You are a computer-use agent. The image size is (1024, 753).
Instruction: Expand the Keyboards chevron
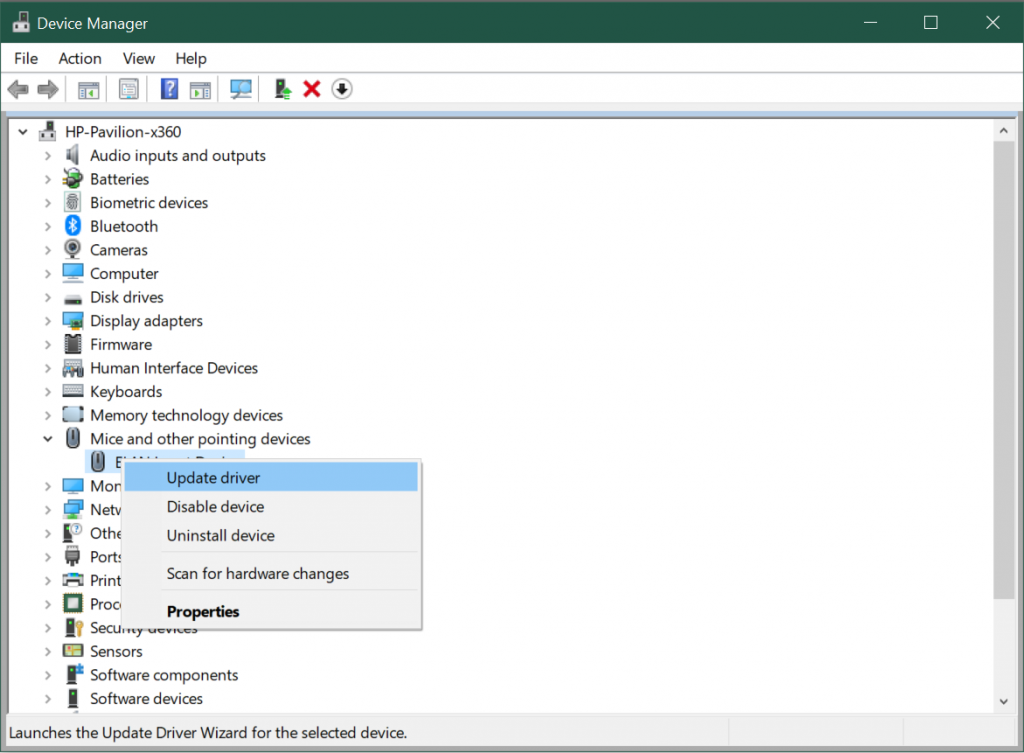pos(48,392)
